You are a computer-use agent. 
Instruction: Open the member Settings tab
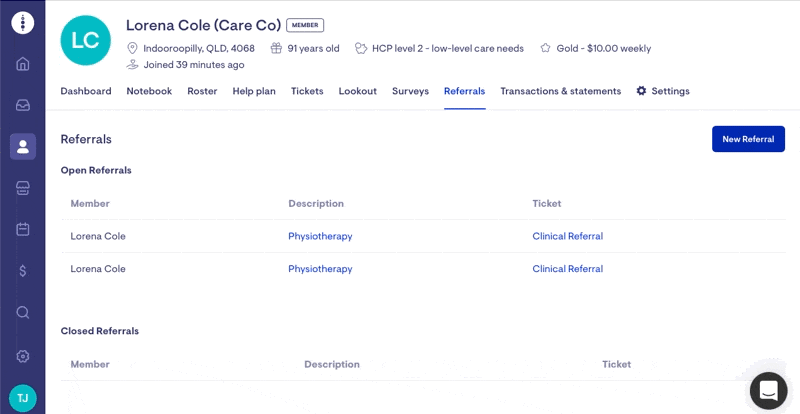[663, 91]
